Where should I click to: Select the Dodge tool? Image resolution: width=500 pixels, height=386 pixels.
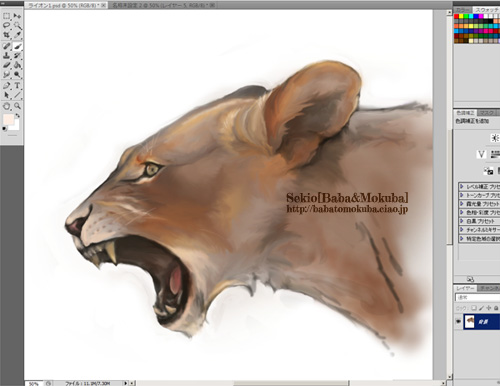point(17,74)
